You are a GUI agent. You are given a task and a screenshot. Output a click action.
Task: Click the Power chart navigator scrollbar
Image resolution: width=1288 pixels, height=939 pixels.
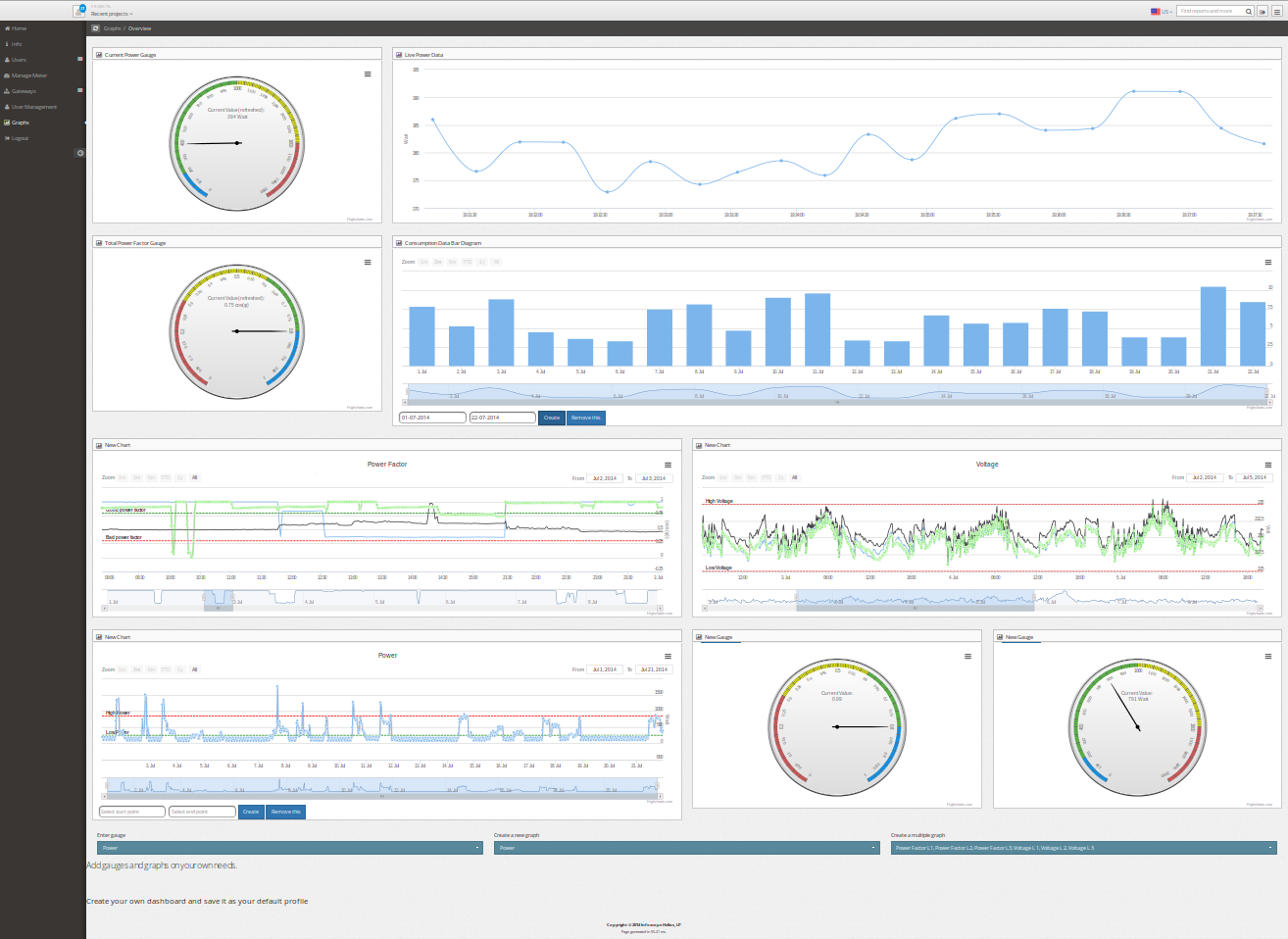[x=381, y=797]
